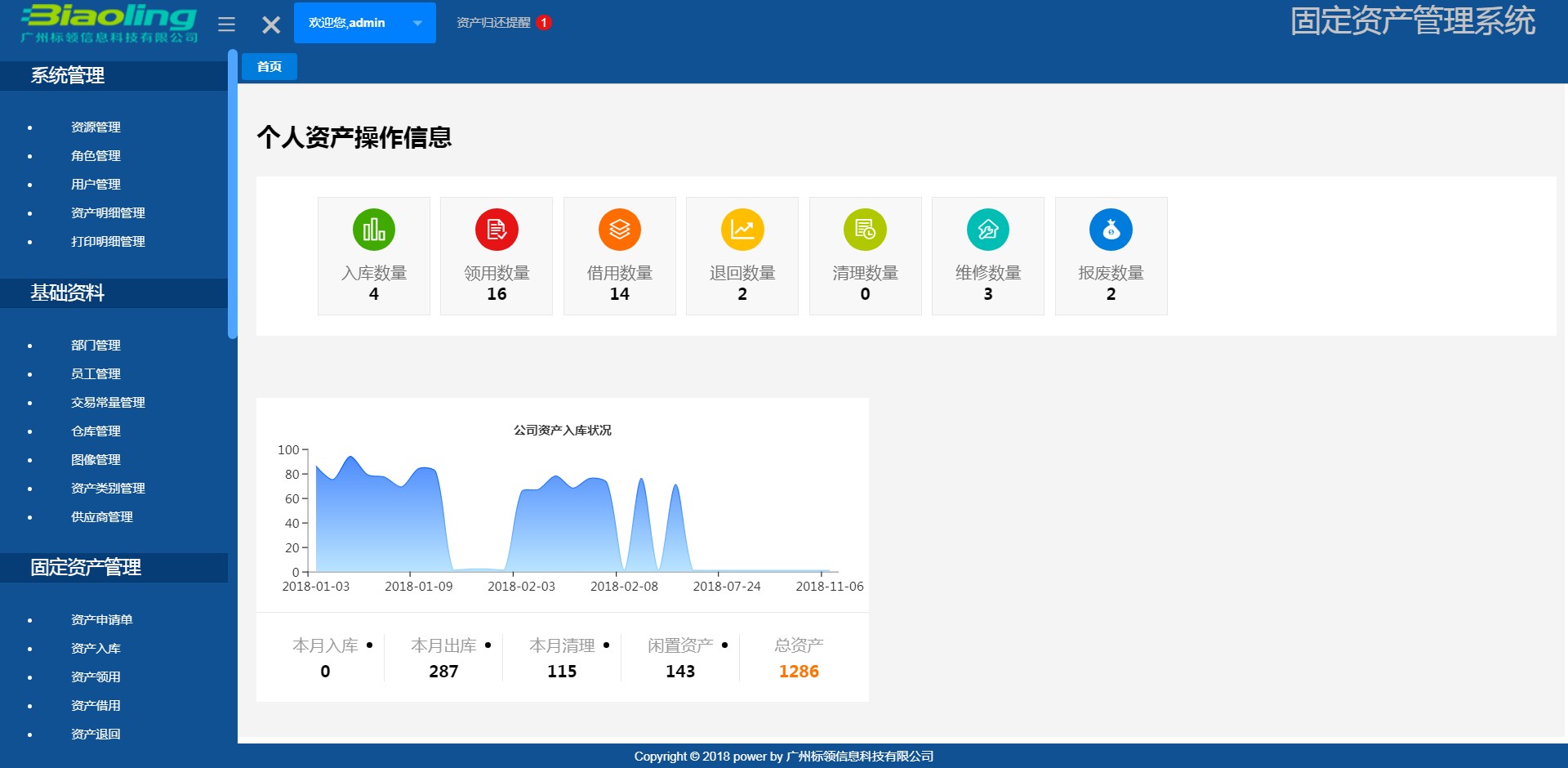Image resolution: width=1568 pixels, height=768 pixels.
Task: Open the hamburger menu next to the logo
Action: [226, 23]
